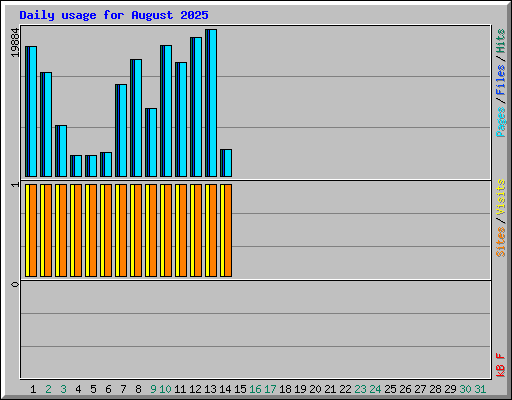Click the cyan usage bar for day 11
This screenshot has width=512, height=400.
183,119
